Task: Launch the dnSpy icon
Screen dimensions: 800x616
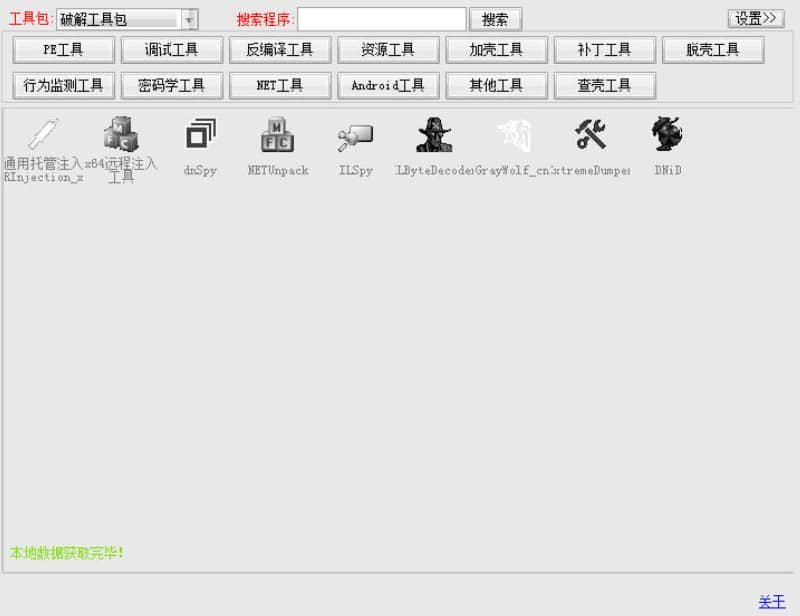Action: (x=201, y=134)
